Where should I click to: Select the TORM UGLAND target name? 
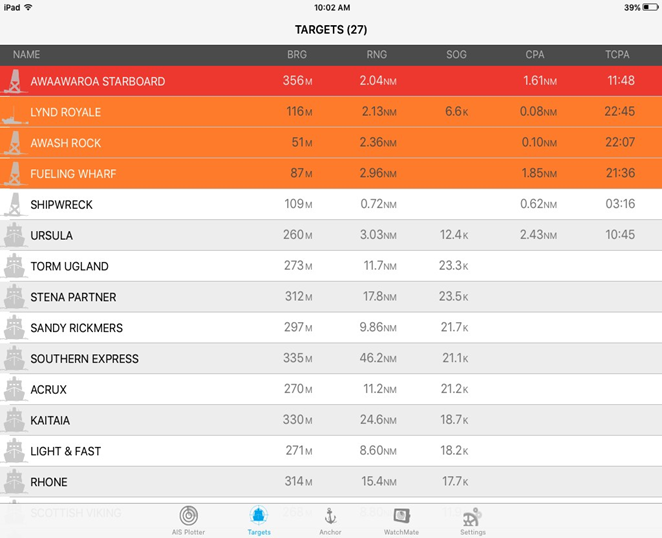69,266
